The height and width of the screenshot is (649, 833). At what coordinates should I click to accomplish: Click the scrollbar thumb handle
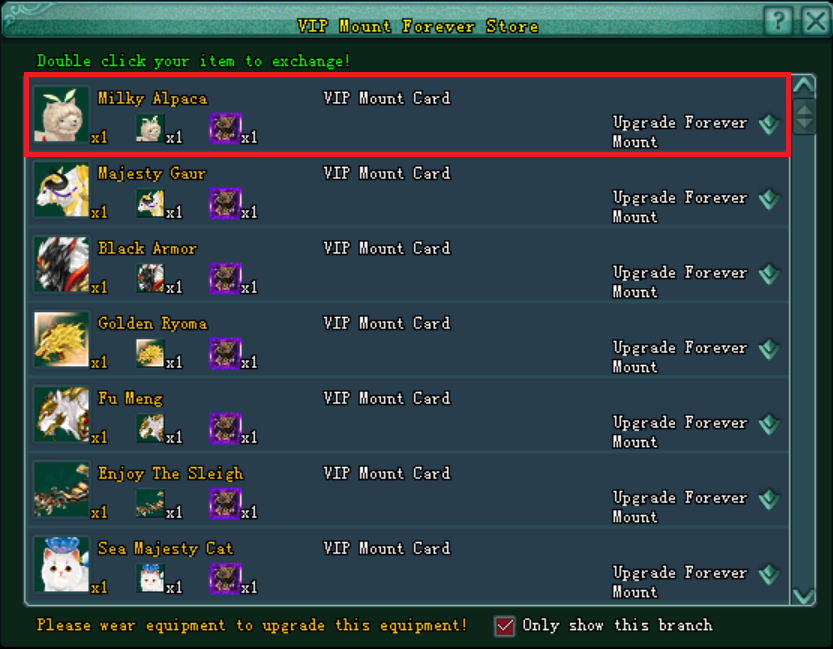[804, 116]
